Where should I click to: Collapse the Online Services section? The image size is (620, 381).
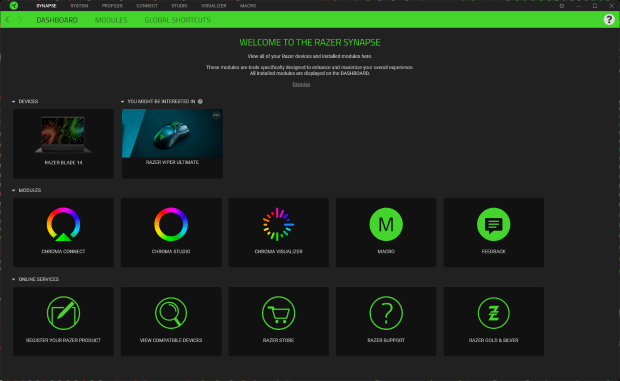tap(13, 279)
